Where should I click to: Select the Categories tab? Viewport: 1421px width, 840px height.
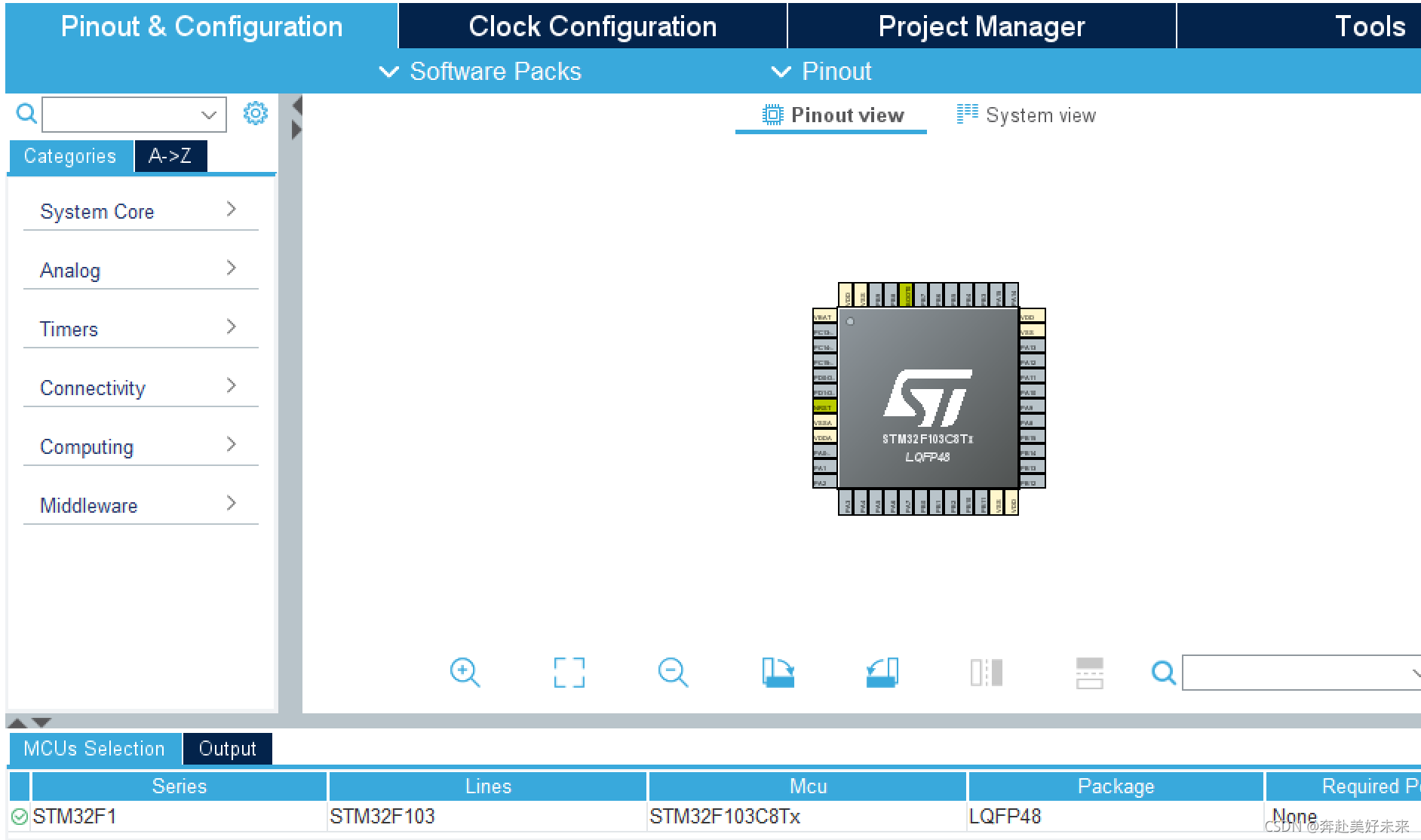coord(71,156)
